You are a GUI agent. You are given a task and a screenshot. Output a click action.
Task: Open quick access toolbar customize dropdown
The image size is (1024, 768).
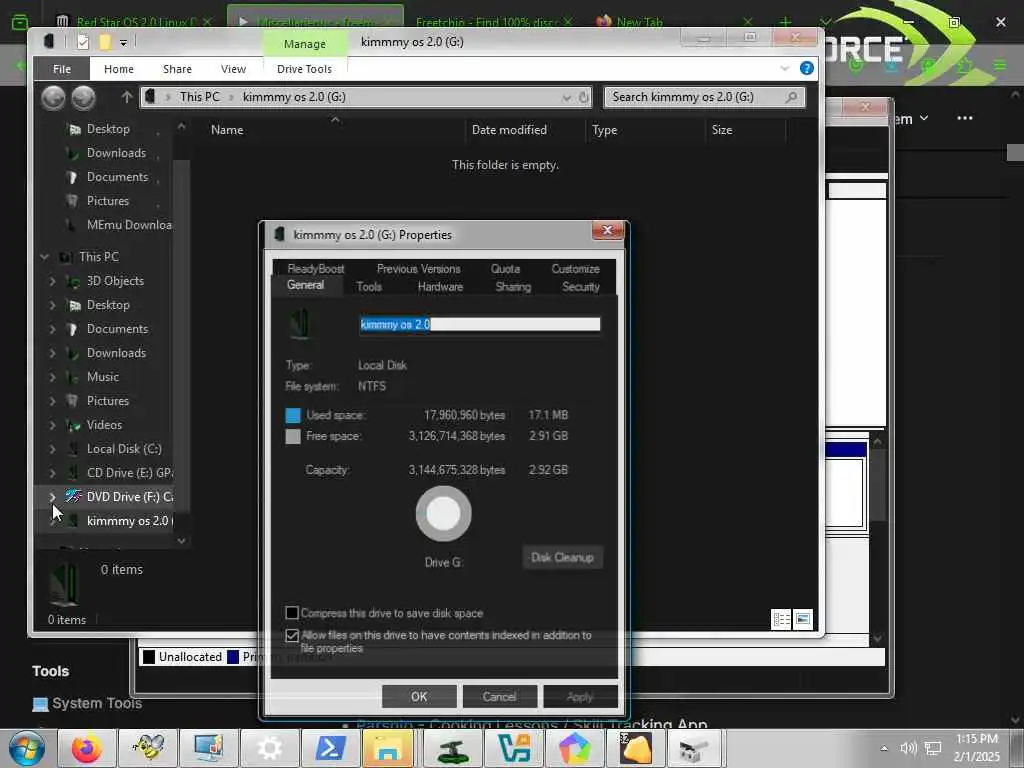click(123, 42)
